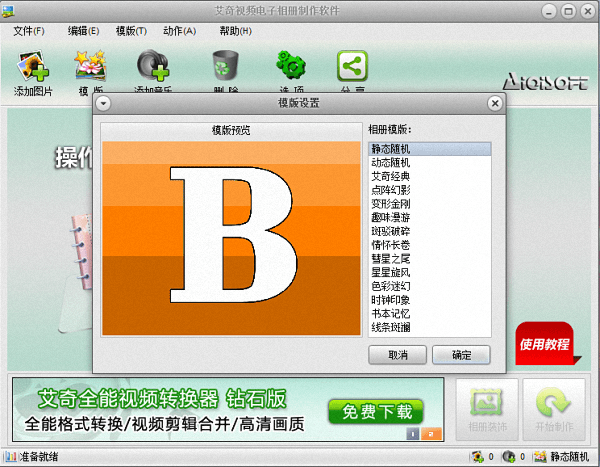600x467 pixels.
Task: Click the 相册装饰 album decoration button
Action: (487, 410)
